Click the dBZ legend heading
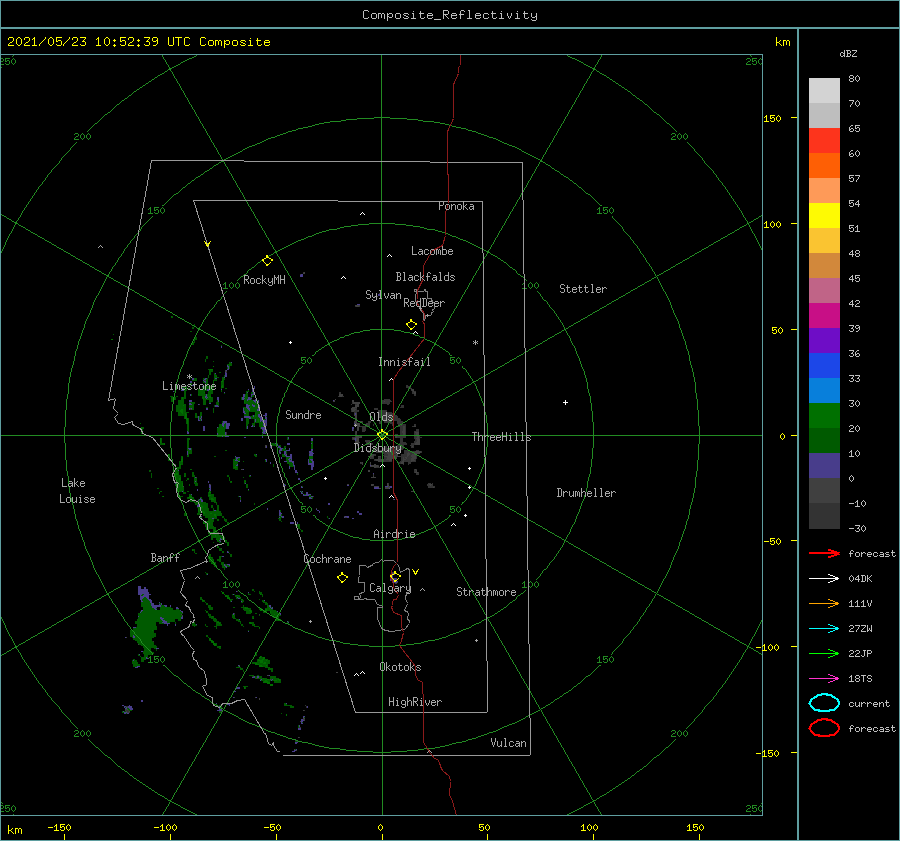The height and width of the screenshot is (841, 900). click(848, 53)
